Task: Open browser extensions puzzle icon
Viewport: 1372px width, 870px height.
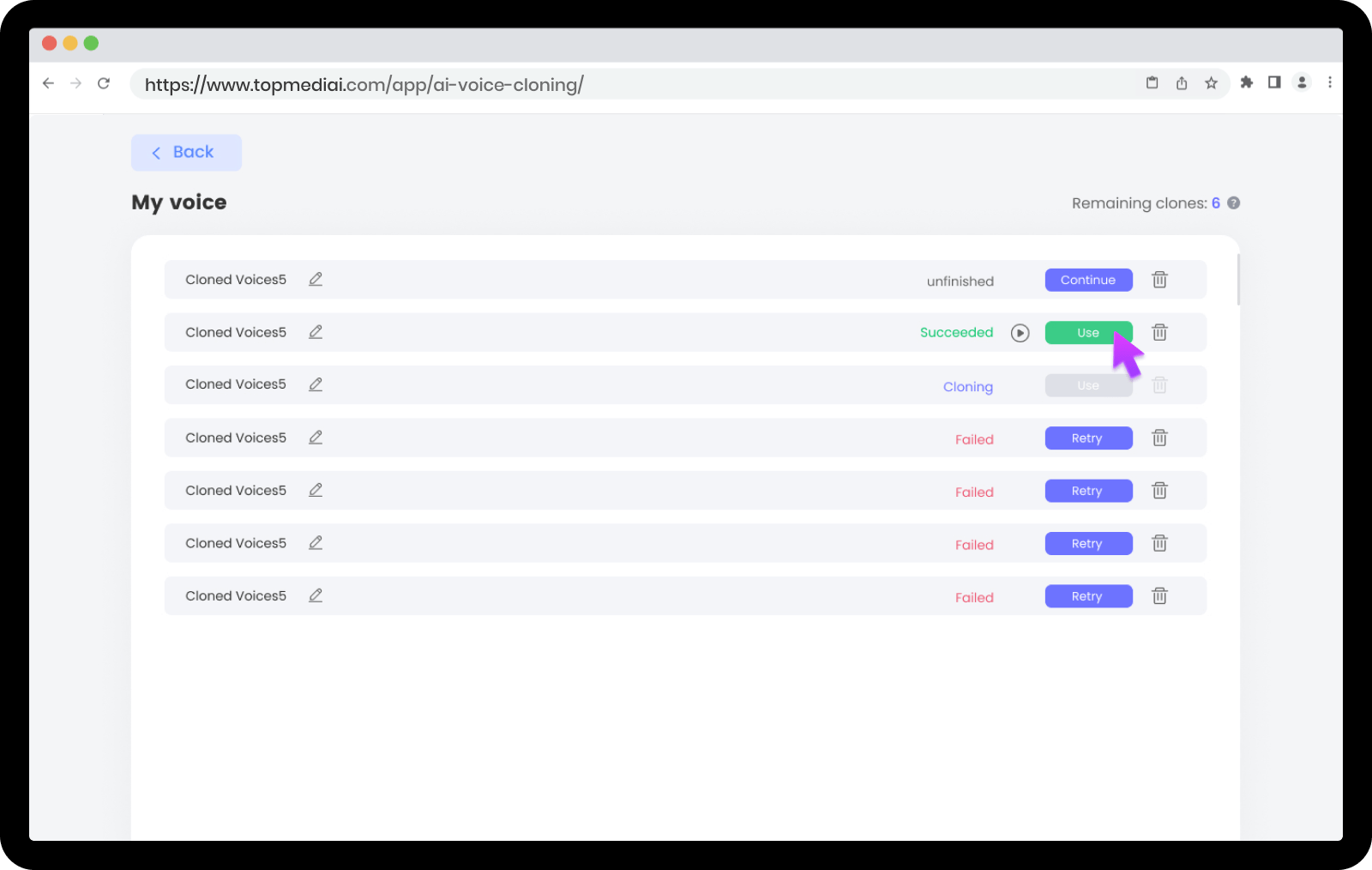Action: pos(1247,82)
